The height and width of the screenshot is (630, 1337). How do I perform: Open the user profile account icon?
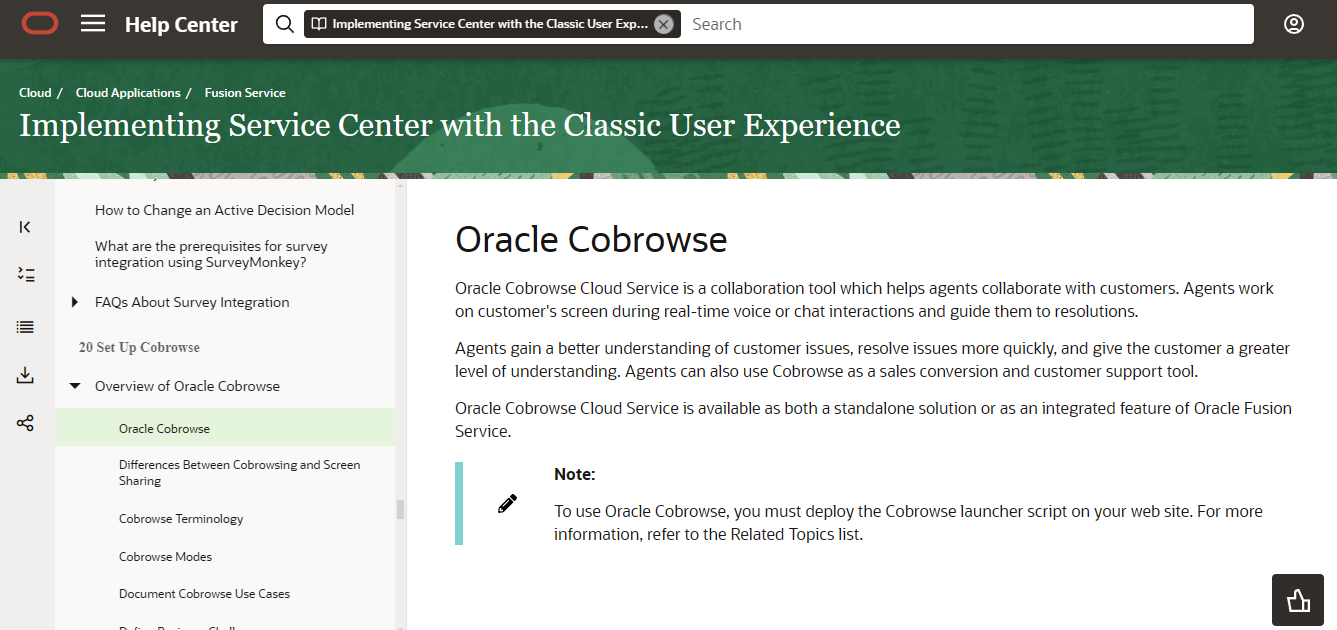click(1294, 24)
